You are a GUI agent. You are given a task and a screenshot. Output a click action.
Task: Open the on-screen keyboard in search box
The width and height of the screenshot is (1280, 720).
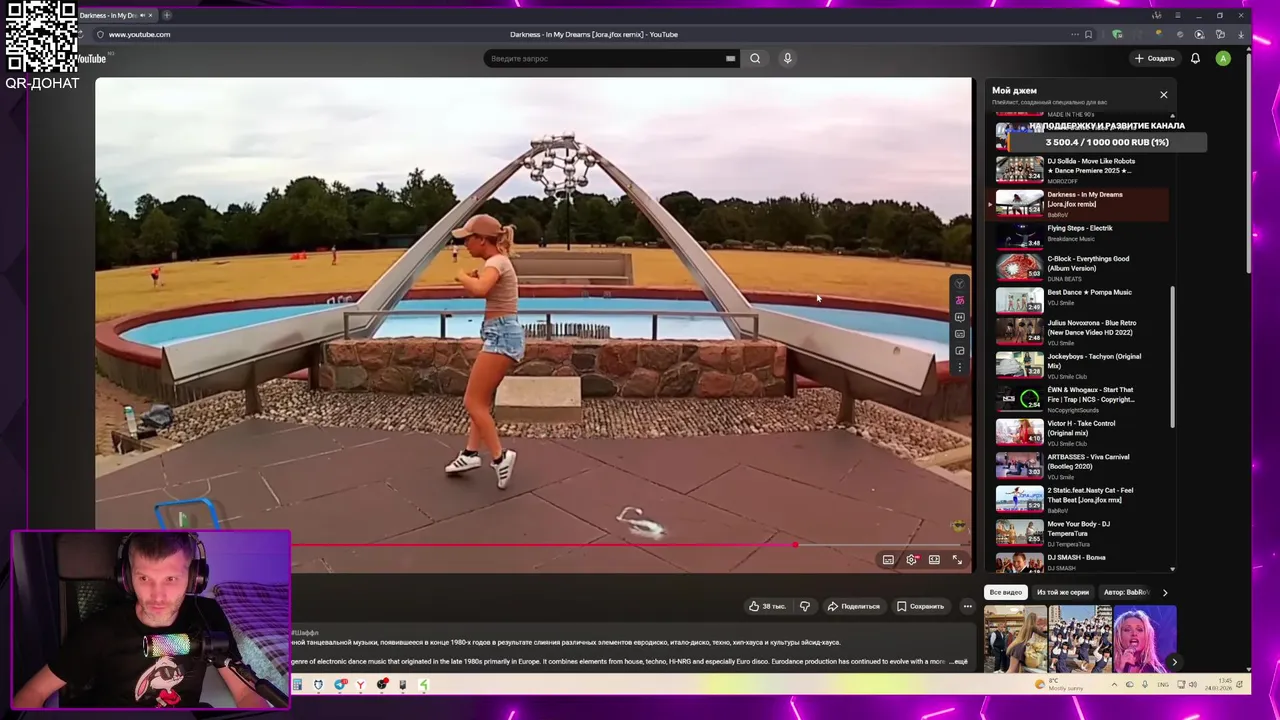click(x=730, y=58)
